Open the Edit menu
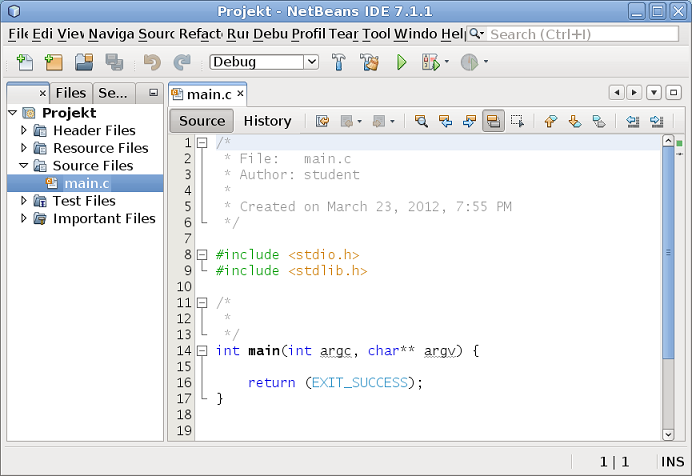Image resolution: width=692 pixels, height=476 pixels. click(42, 34)
